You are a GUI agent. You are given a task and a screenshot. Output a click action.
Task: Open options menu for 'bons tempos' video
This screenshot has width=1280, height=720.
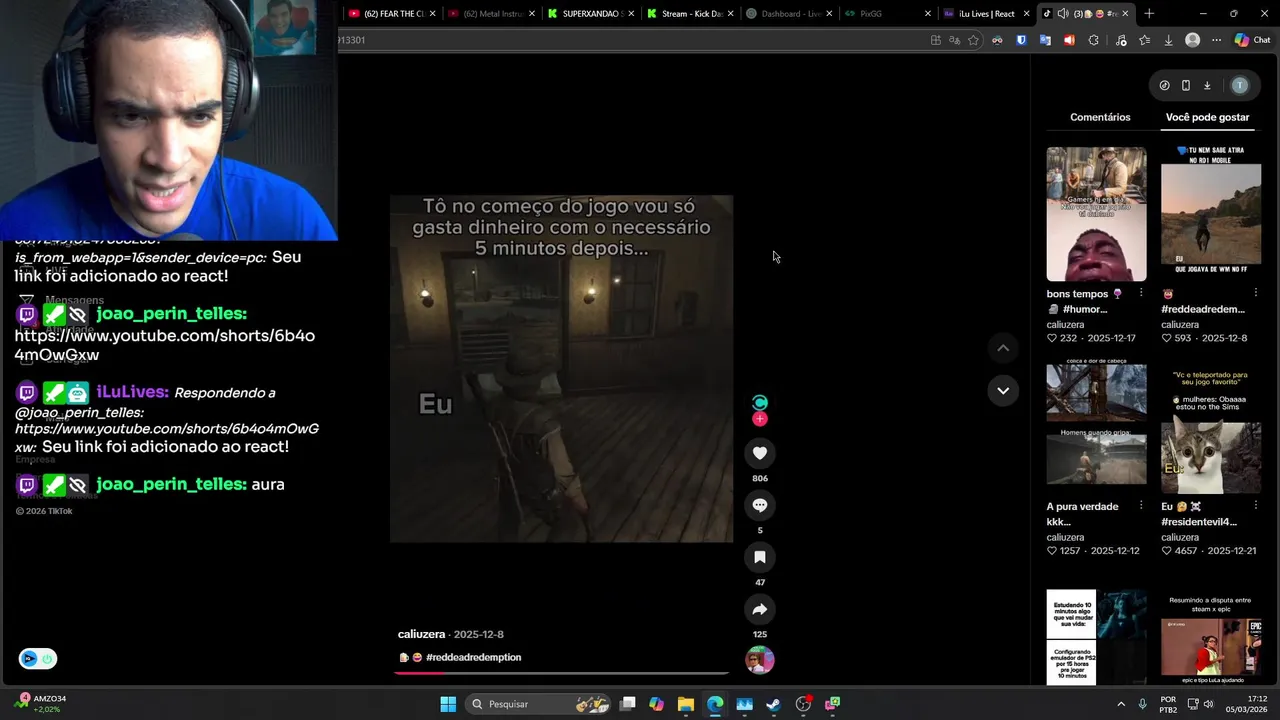(1141, 294)
